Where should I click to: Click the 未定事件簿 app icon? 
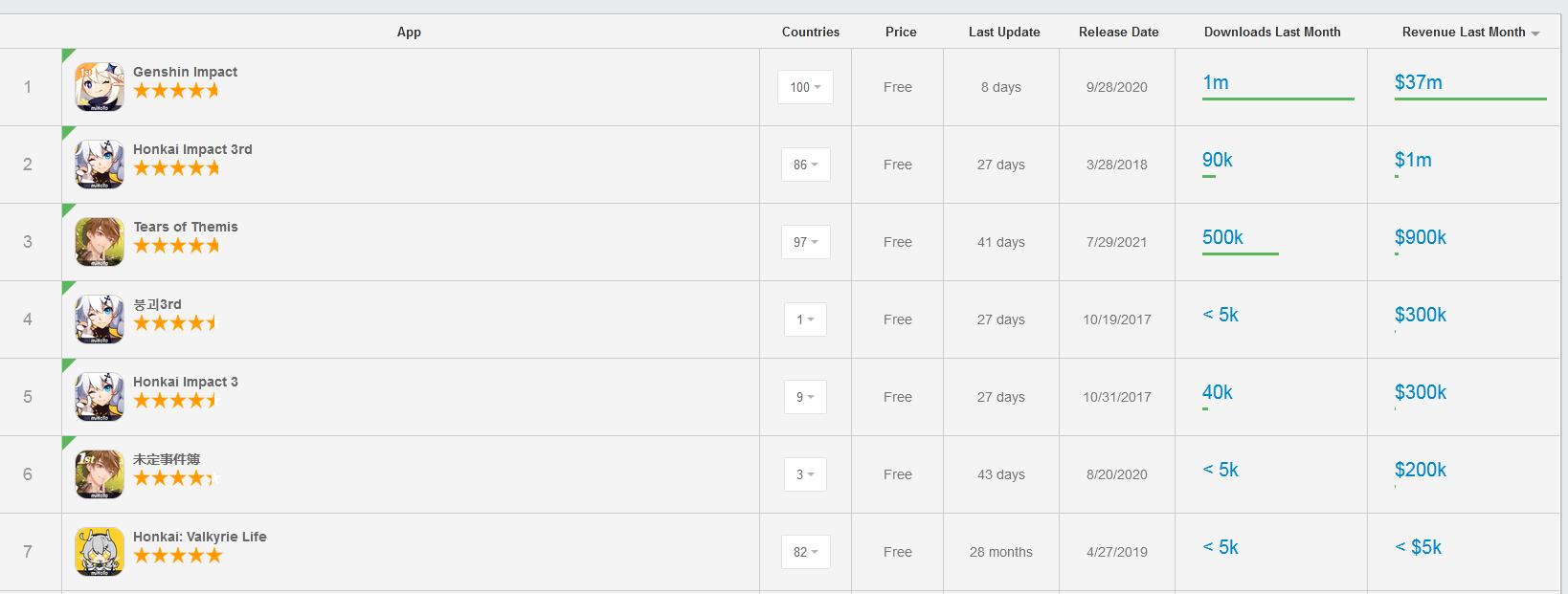tap(100, 474)
